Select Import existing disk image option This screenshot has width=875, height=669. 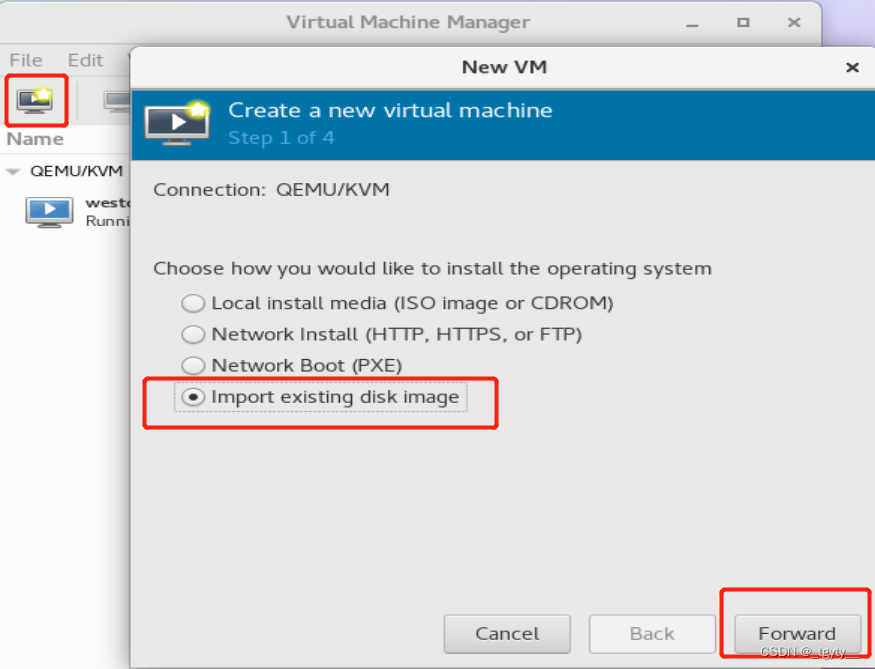192,398
